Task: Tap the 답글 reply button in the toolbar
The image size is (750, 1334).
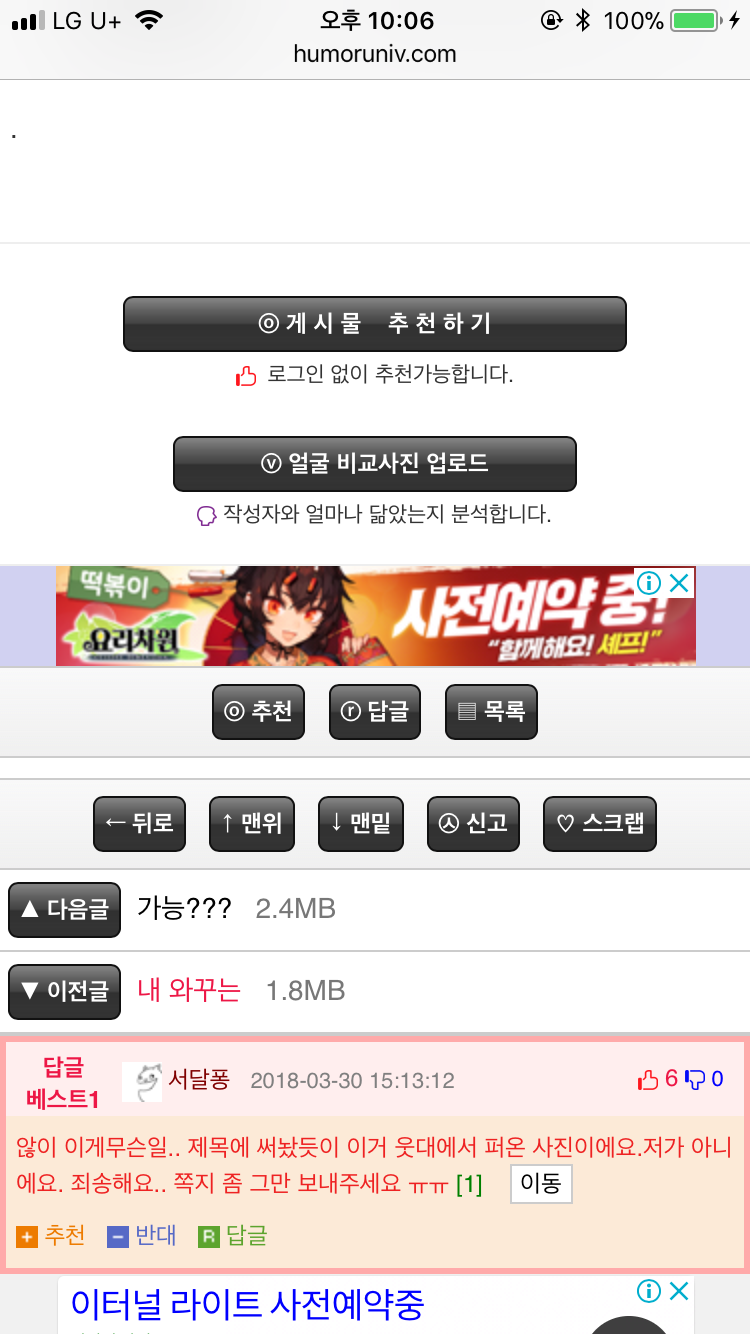Action: 375,712
